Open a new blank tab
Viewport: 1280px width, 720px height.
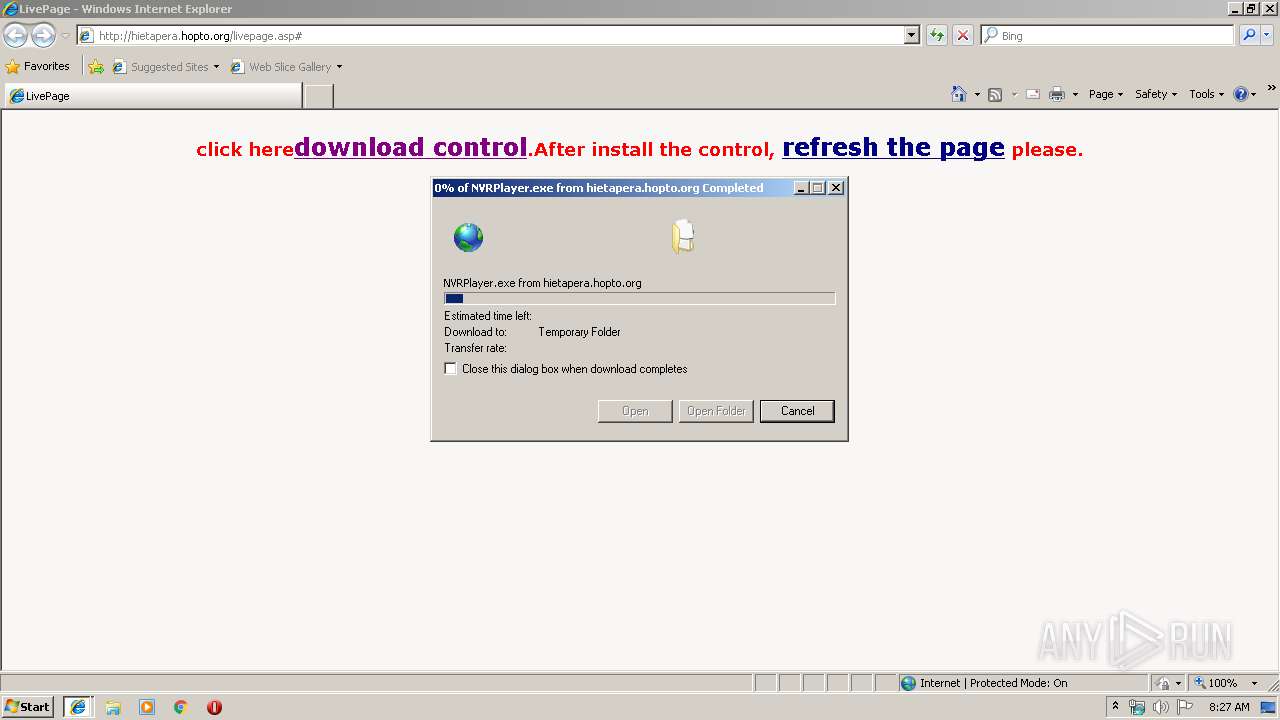point(318,96)
